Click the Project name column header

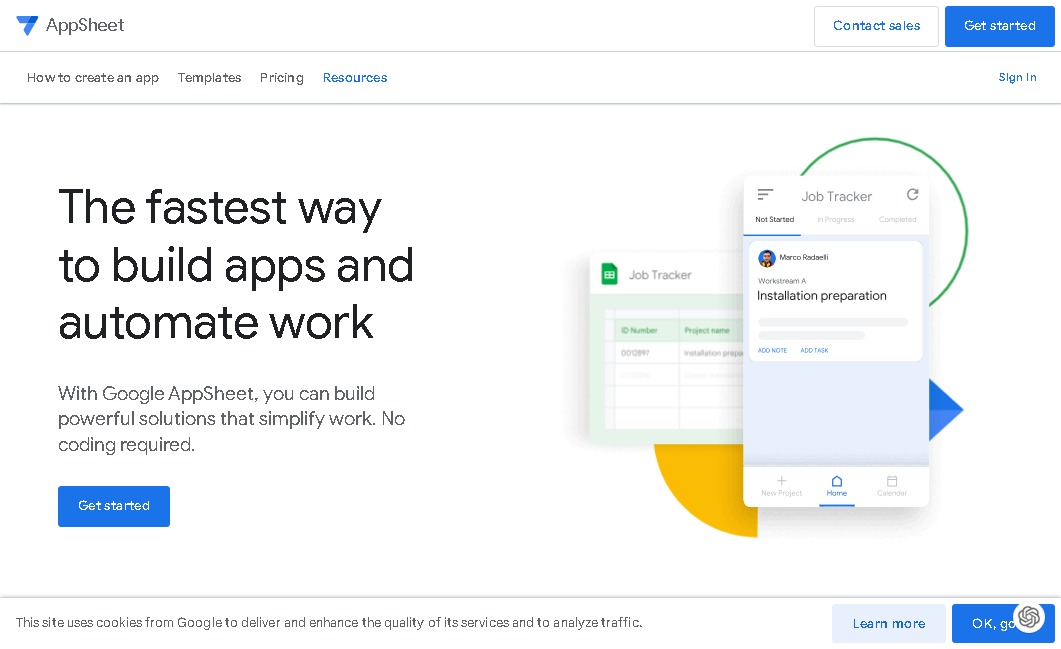tap(706, 330)
